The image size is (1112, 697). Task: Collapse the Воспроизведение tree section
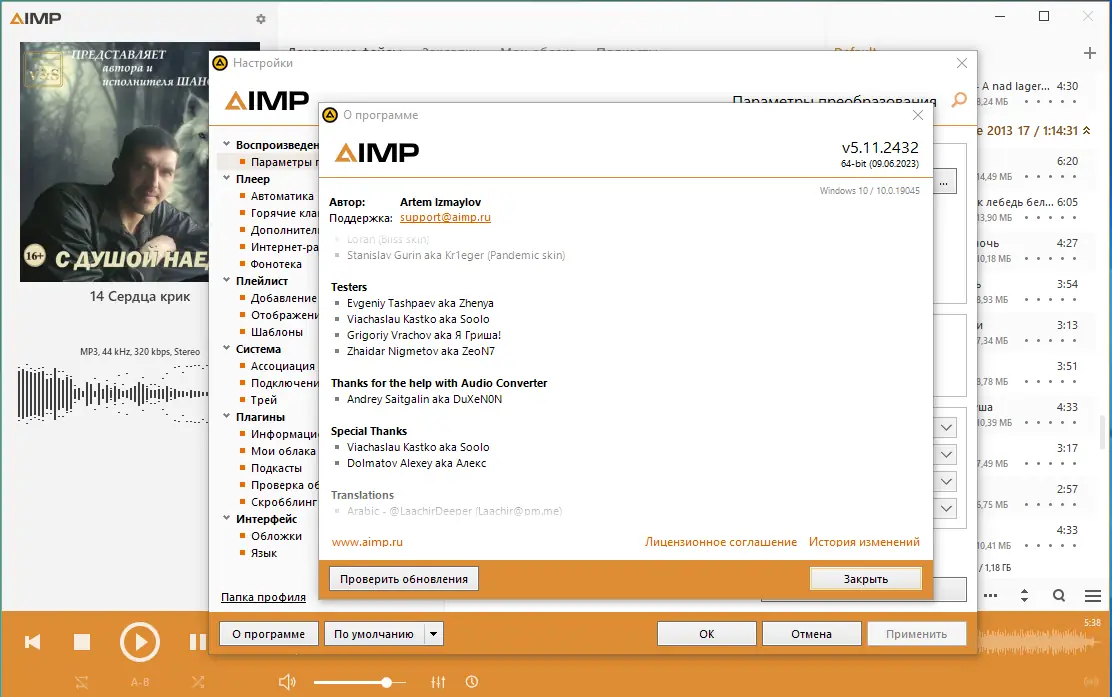pyautogui.click(x=226, y=144)
